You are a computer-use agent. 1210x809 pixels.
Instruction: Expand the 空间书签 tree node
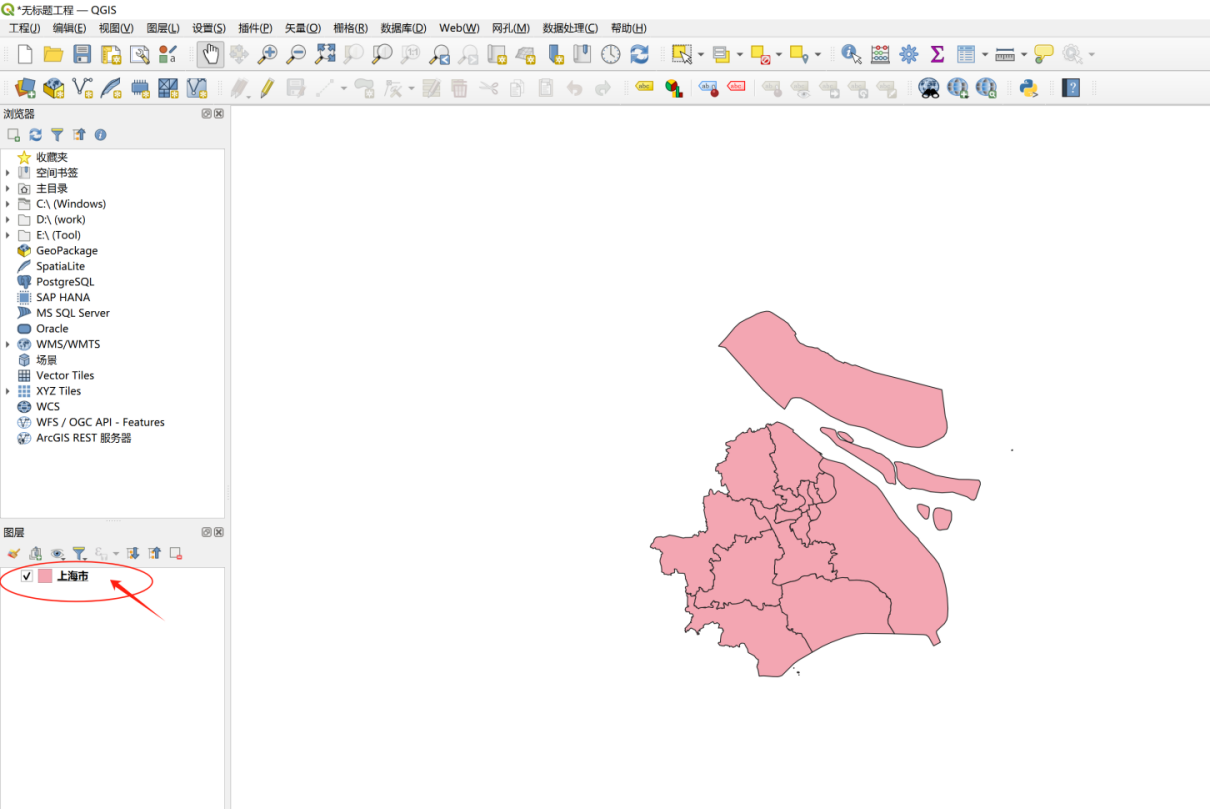click(8, 173)
